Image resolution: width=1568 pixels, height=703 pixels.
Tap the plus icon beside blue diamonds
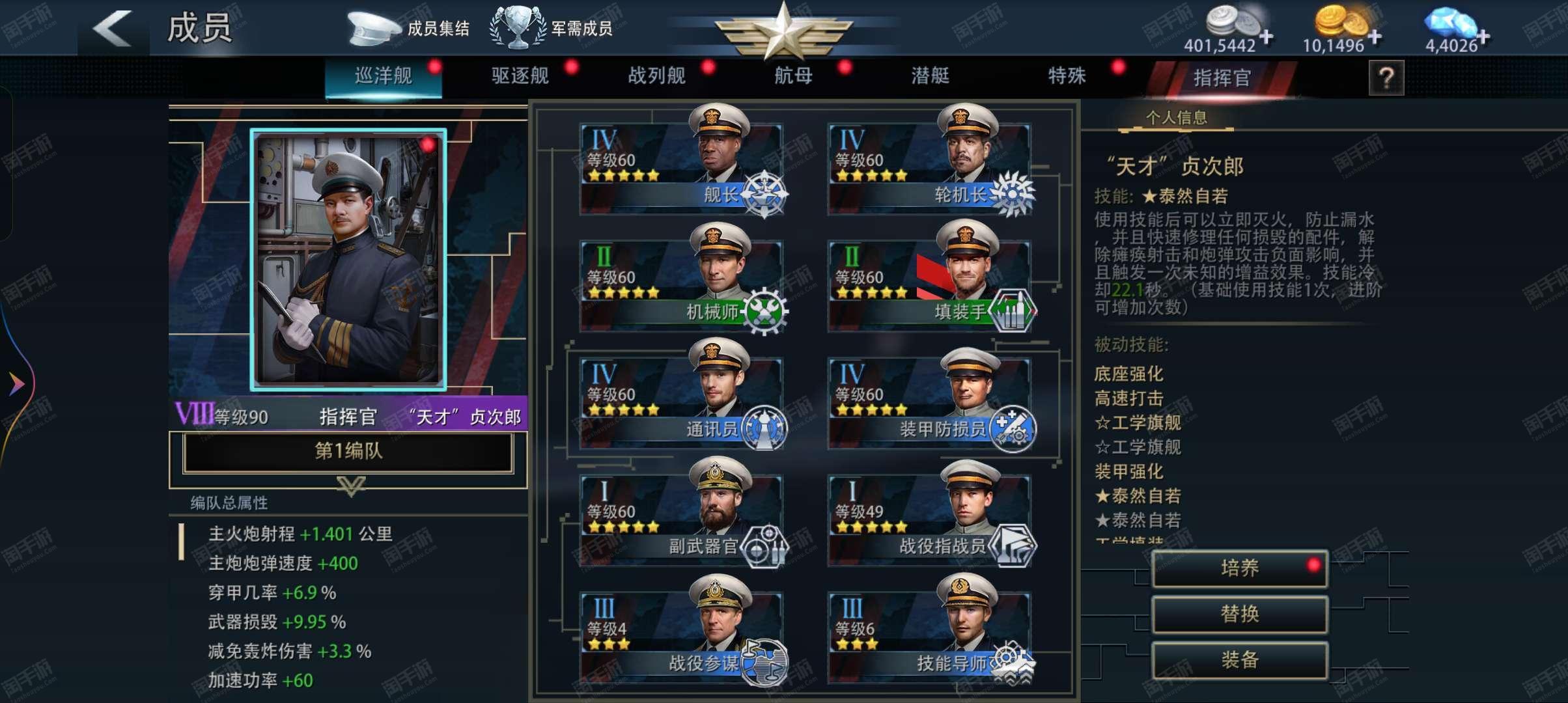[x=1483, y=37]
